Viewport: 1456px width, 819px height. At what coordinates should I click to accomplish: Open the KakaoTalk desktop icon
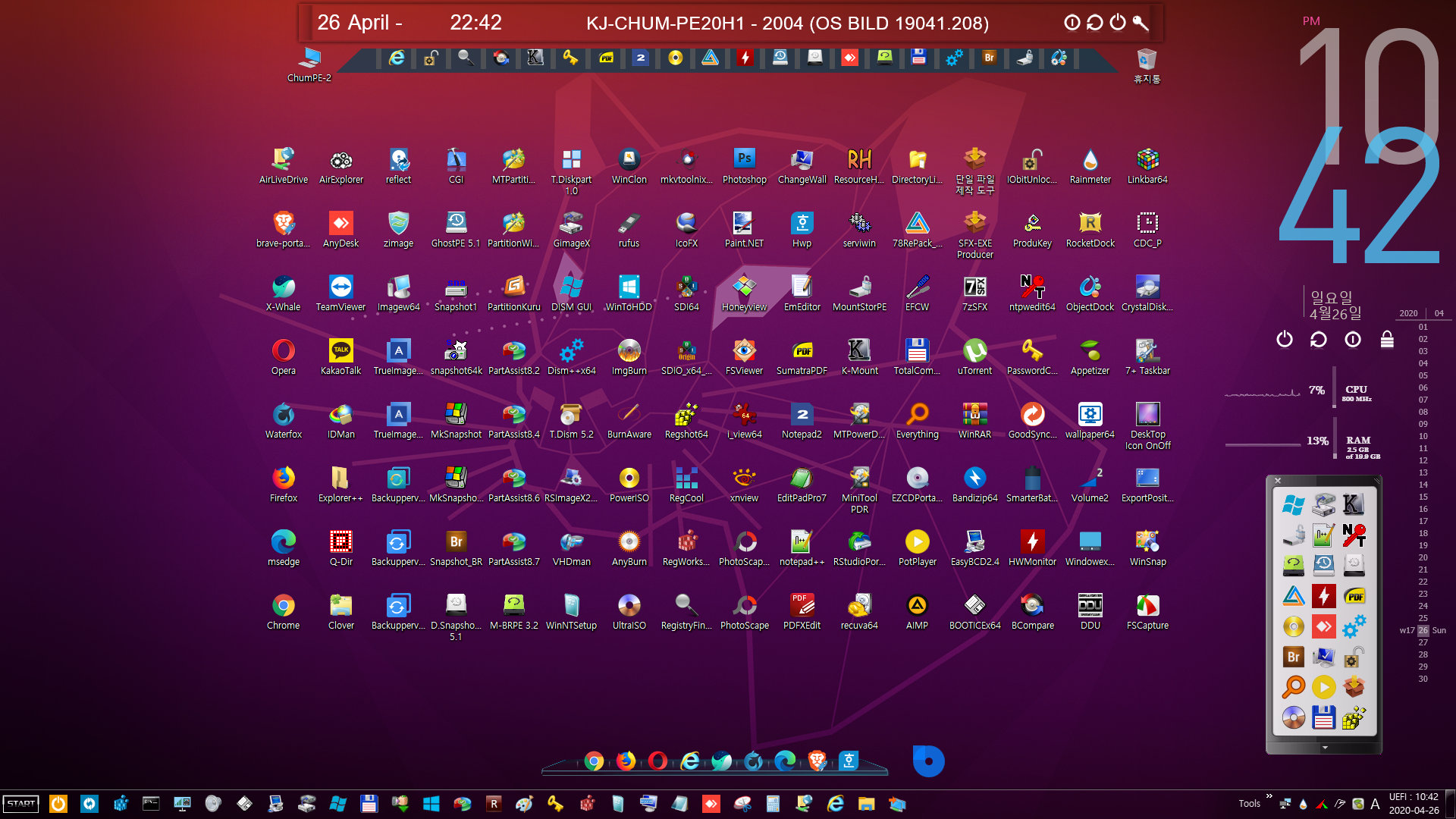tap(341, 357)
